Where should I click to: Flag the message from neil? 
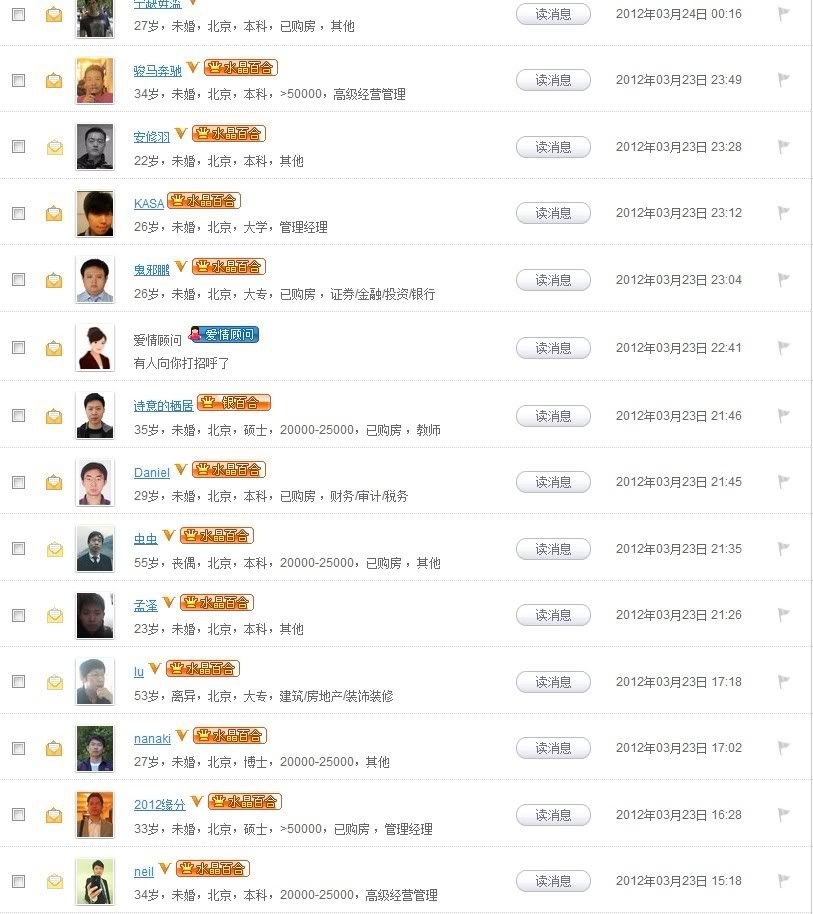pos(784,881)
